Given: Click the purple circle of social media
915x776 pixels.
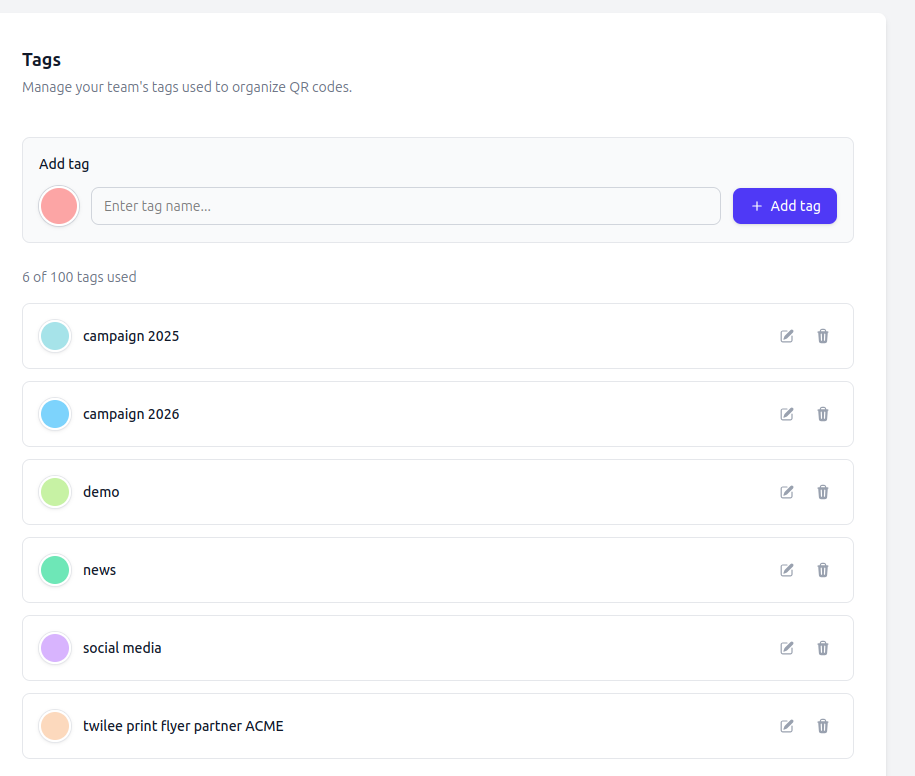Looking at the screenshot, I should click(x=55, y=648).
